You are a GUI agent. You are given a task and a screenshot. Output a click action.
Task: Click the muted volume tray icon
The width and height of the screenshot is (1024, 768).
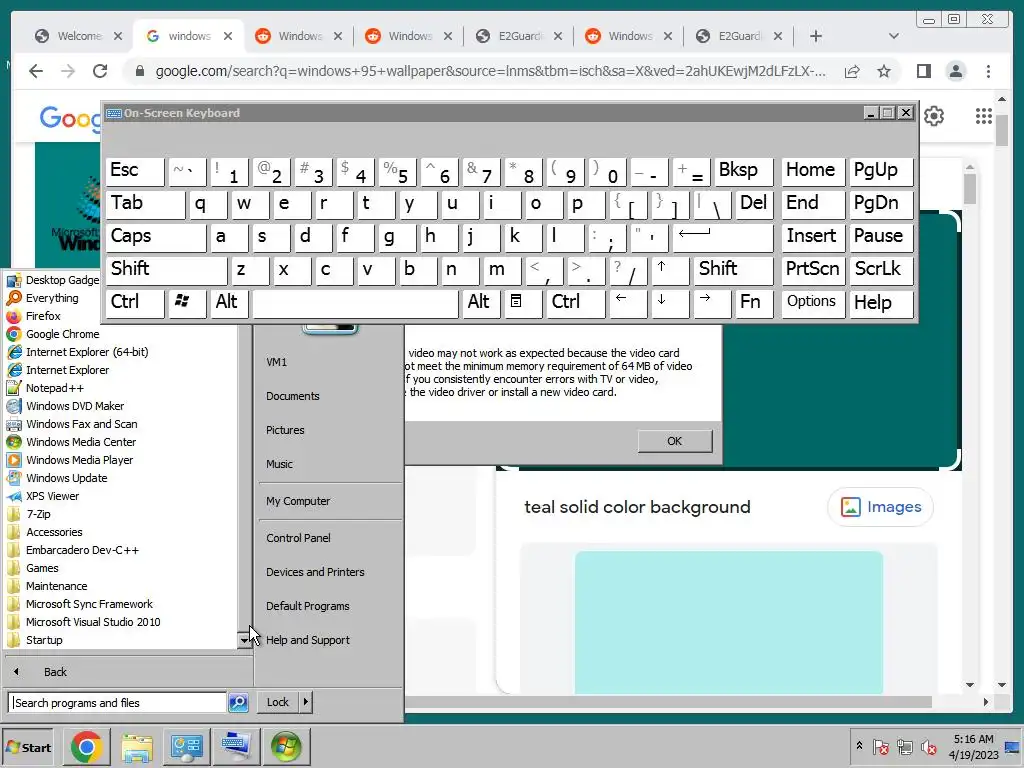pyautogui.click(x=928, y=747)
